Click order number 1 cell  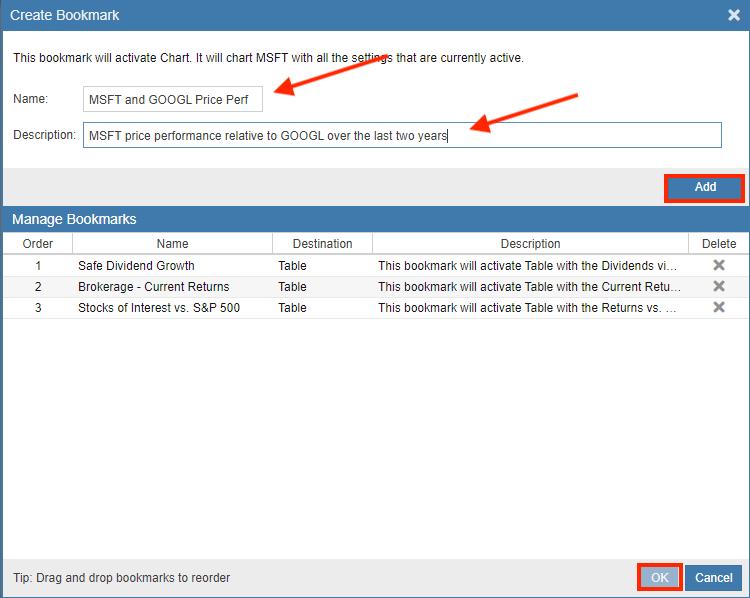(38, 266)
